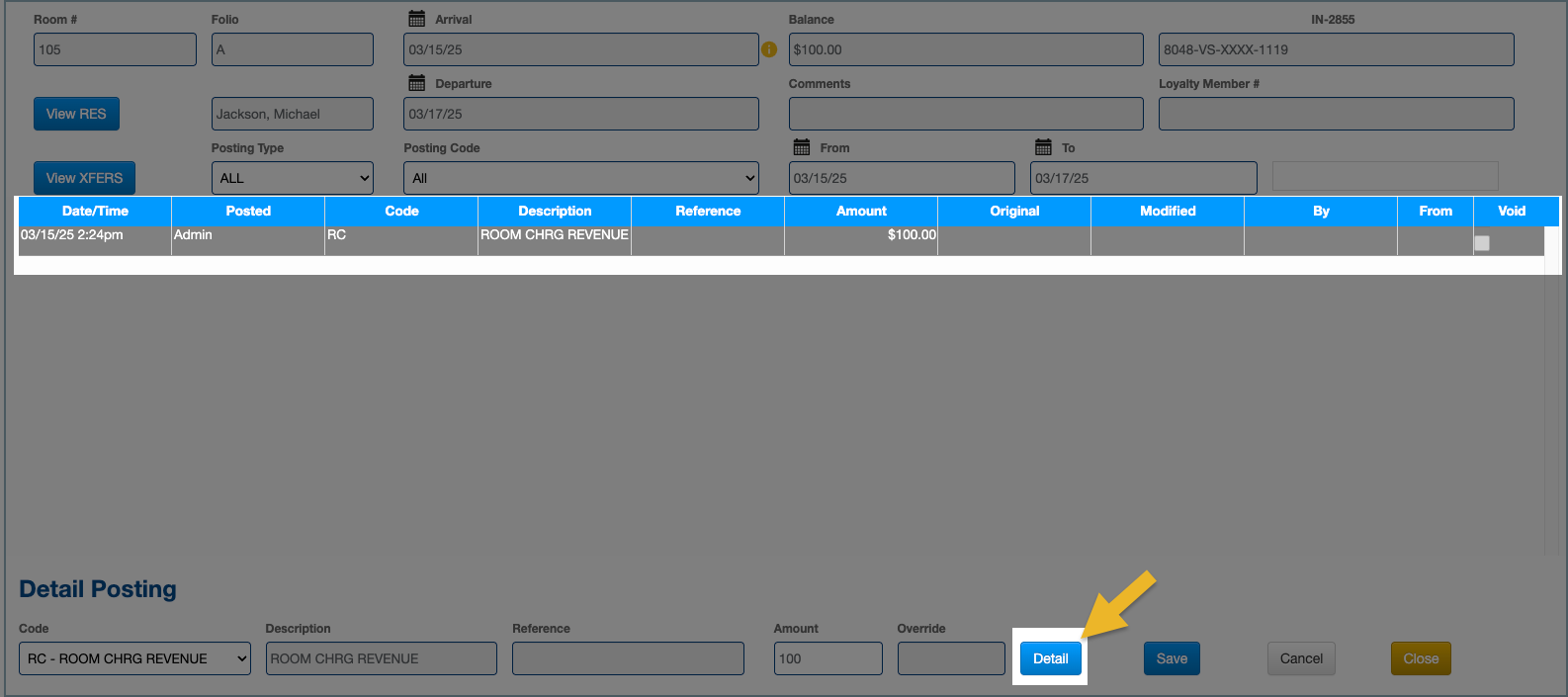Click into the Comments field
This screenshot has width=1568, height=697.
coord(966,114)
